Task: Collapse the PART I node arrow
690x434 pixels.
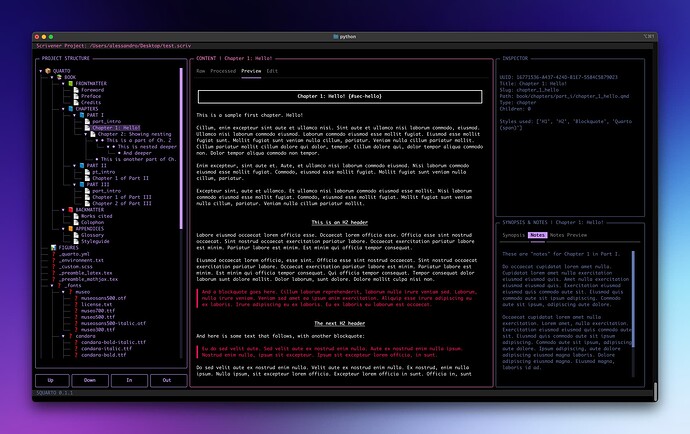Action: [75, 115]
